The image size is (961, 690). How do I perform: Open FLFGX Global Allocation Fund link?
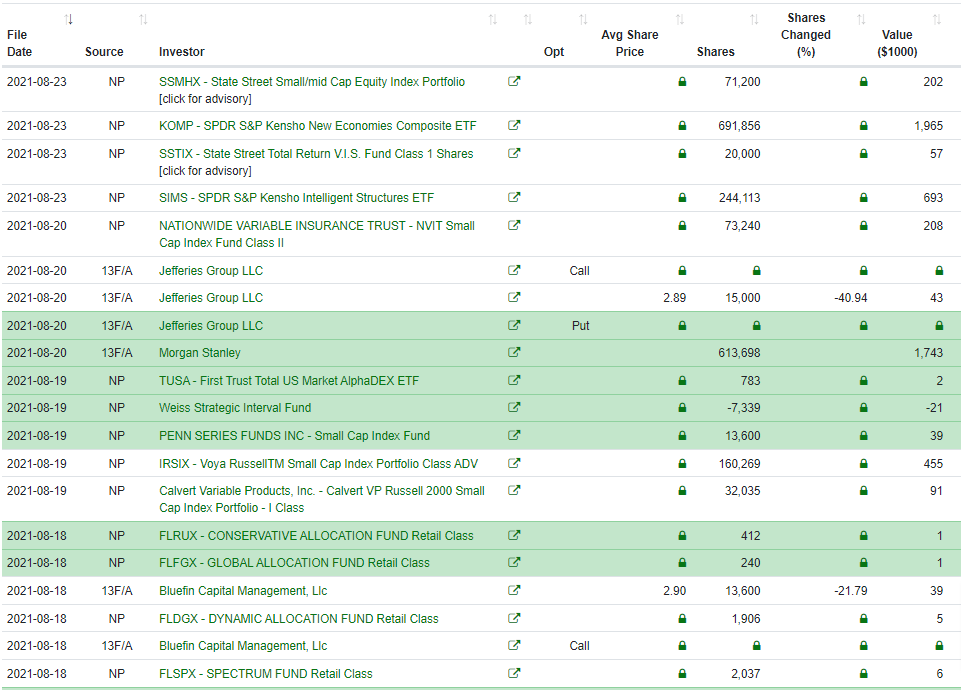(294, 563)
